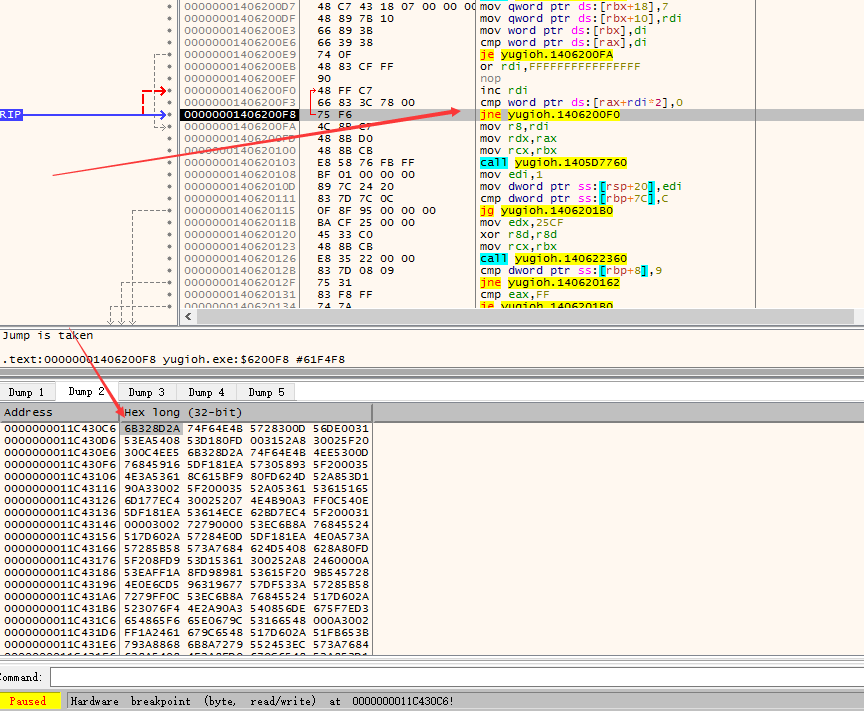This screenshot has width=864, height=711.
Task: Click the Paused status indicator
Action: coord(28,701)
